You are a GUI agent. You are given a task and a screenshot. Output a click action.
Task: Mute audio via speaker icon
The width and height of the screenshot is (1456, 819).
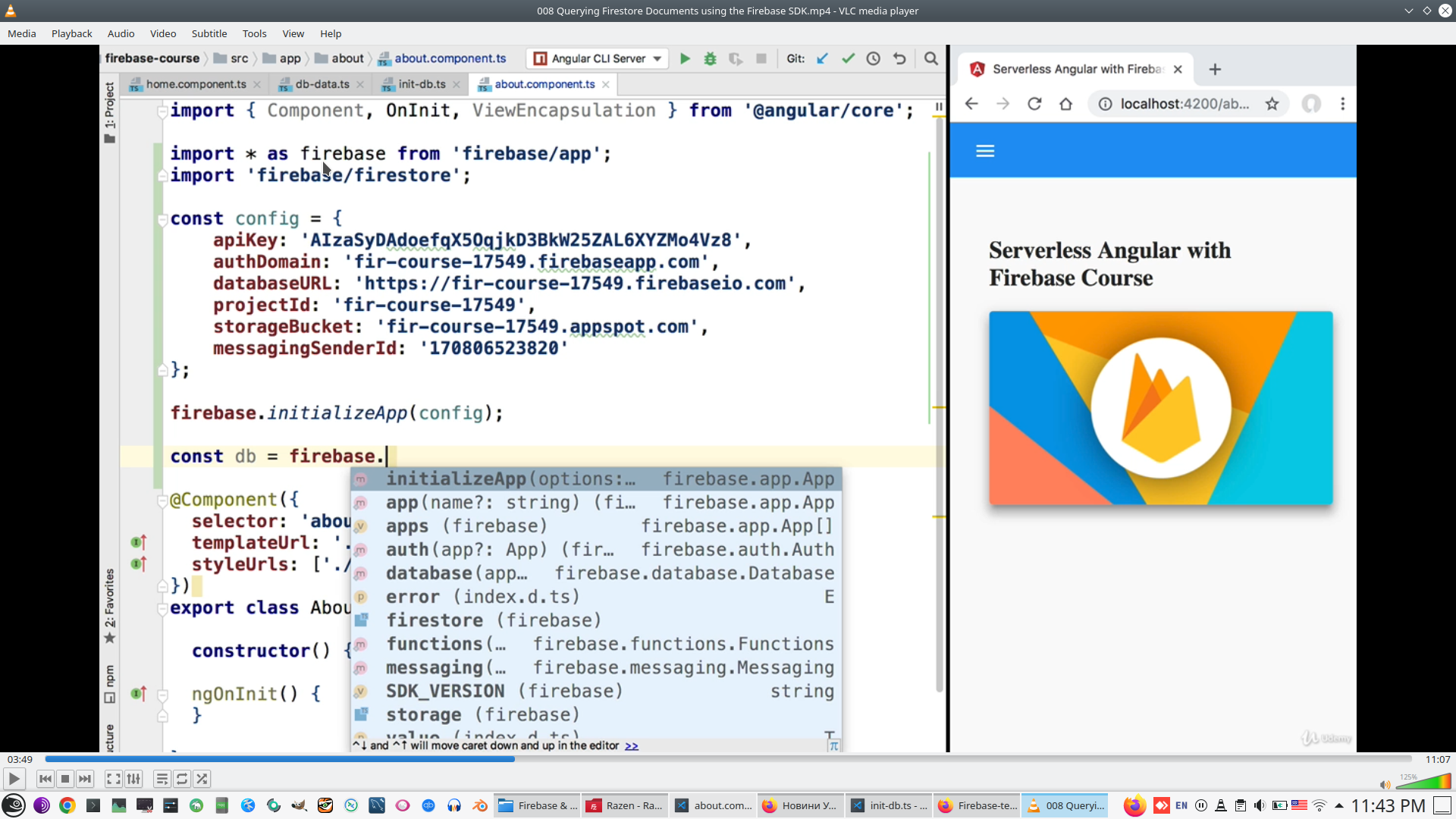[1385, 785]
